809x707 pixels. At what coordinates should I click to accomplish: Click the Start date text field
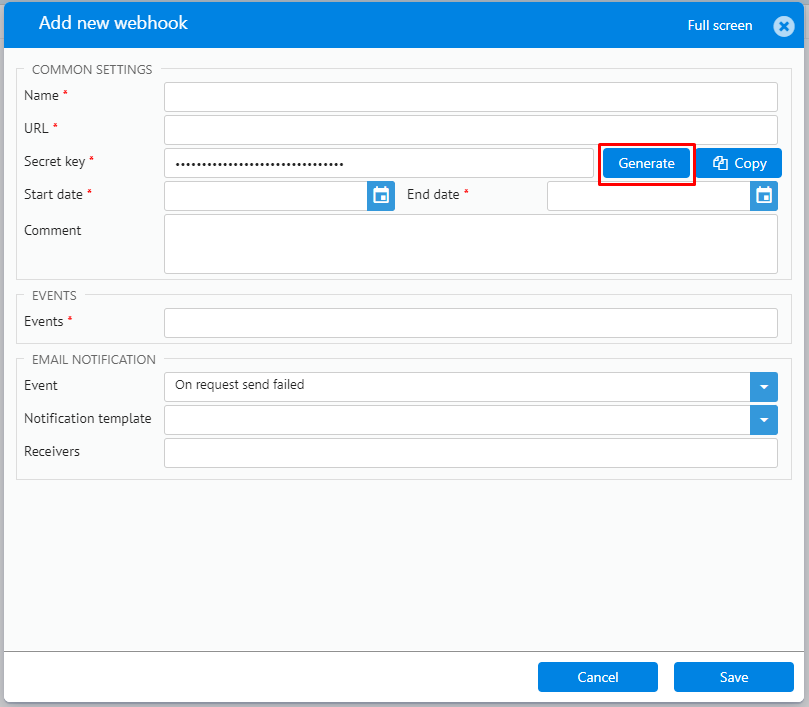[x=266, y=196]
